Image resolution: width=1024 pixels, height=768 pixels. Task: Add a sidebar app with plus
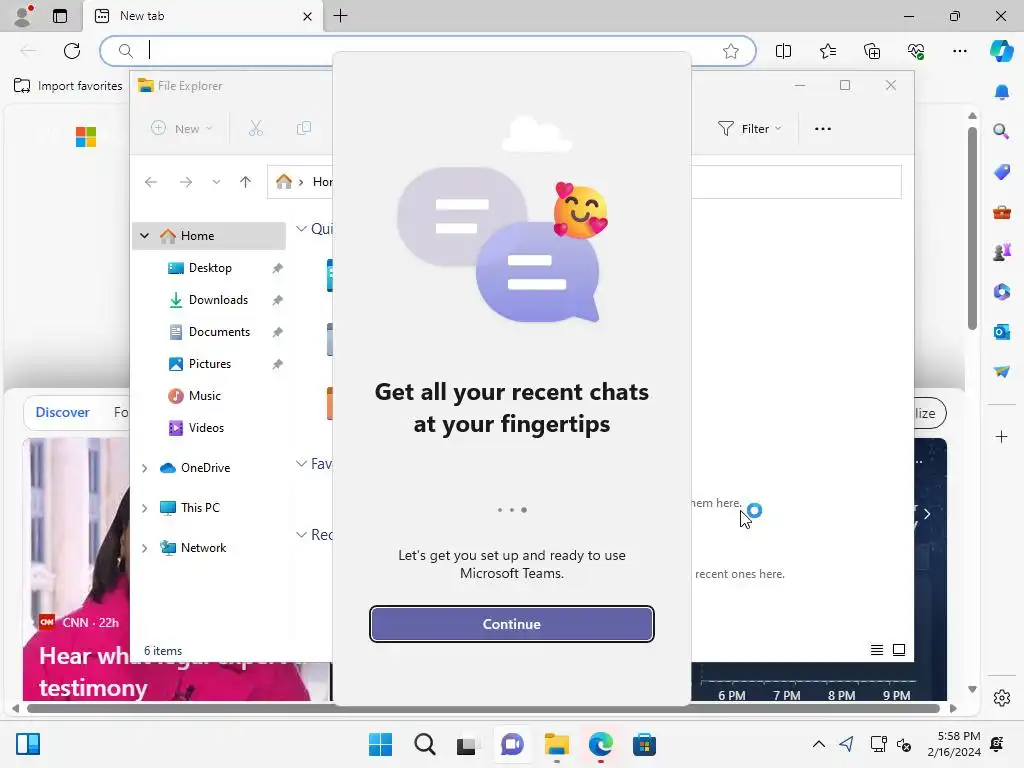(1001, 436)
